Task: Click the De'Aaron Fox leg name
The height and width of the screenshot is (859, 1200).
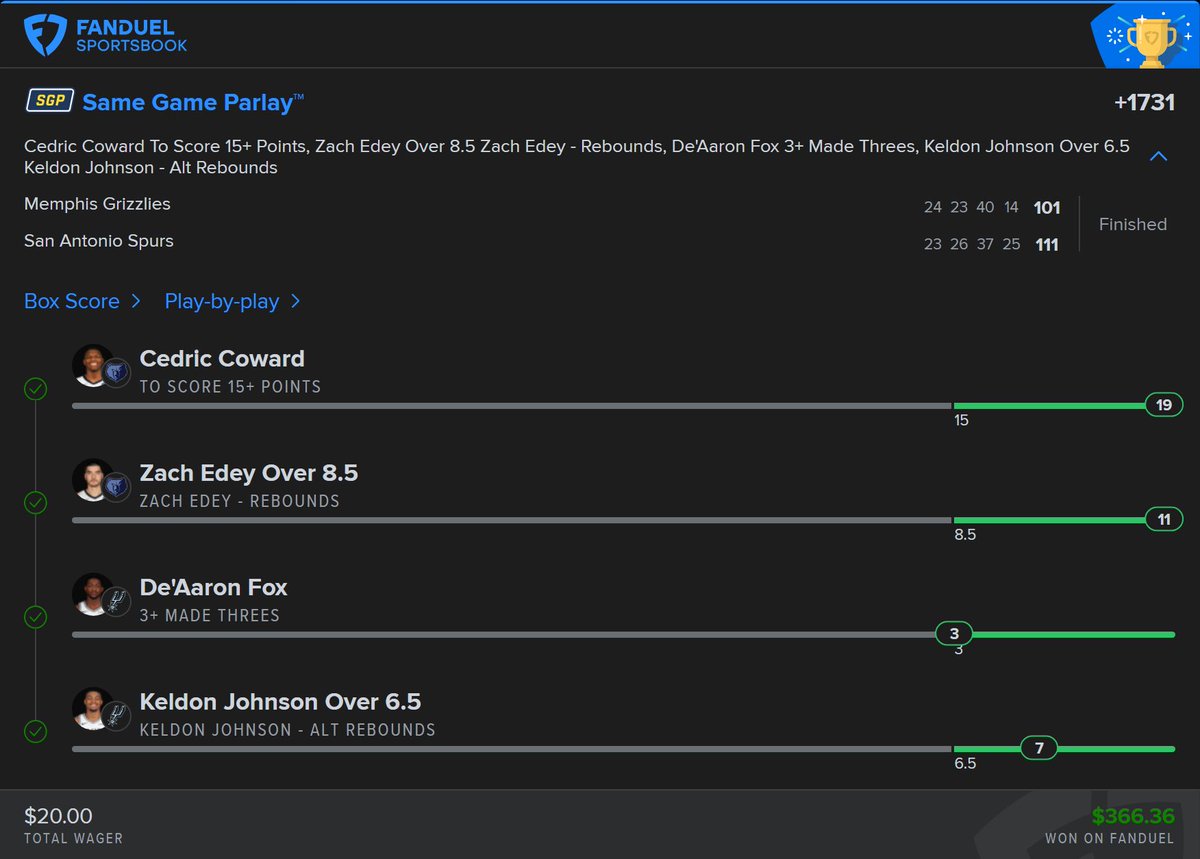Action: pos(213,587)
